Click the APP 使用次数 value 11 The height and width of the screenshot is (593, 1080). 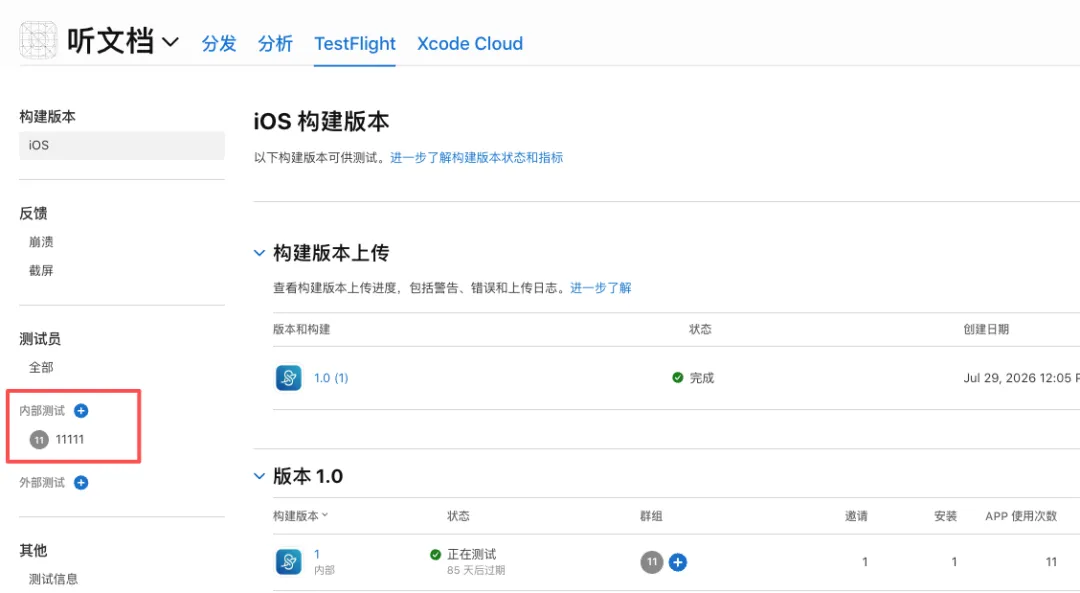(x=1051, y=562)
